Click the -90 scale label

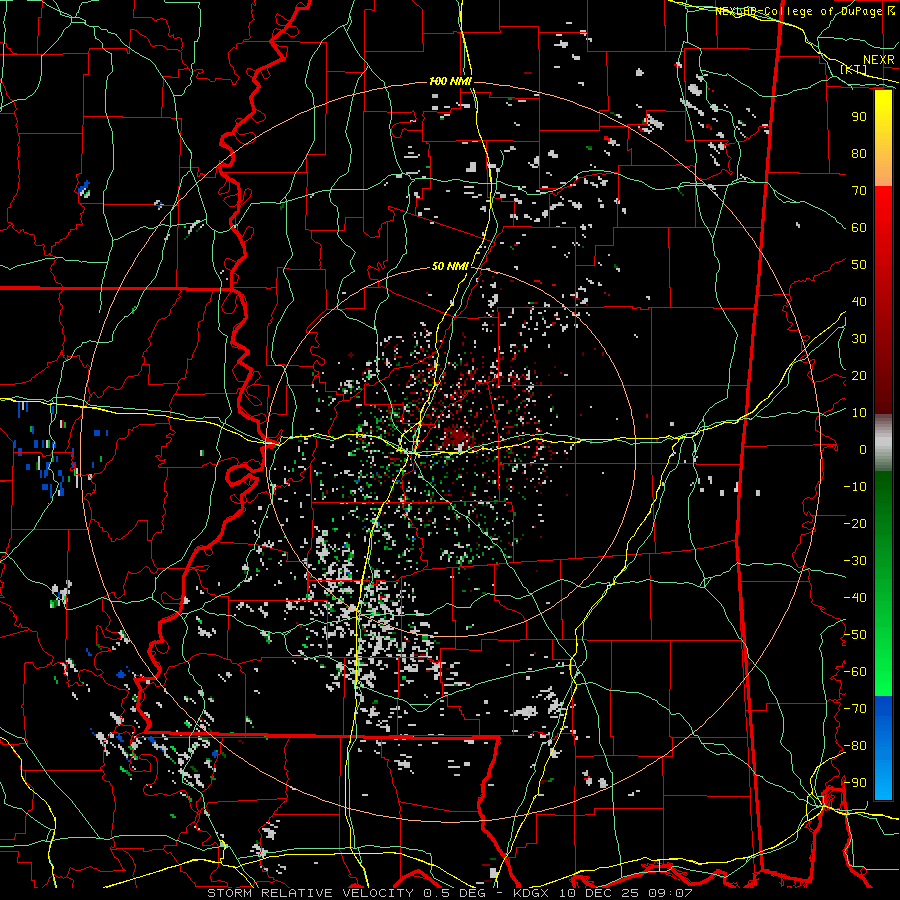click(855, 783)
